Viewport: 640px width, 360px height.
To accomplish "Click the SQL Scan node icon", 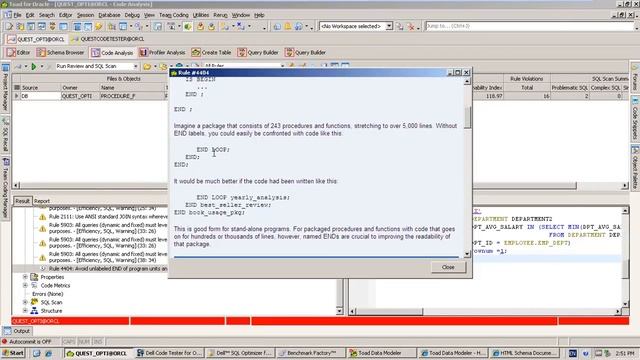I will click(34, 302).
